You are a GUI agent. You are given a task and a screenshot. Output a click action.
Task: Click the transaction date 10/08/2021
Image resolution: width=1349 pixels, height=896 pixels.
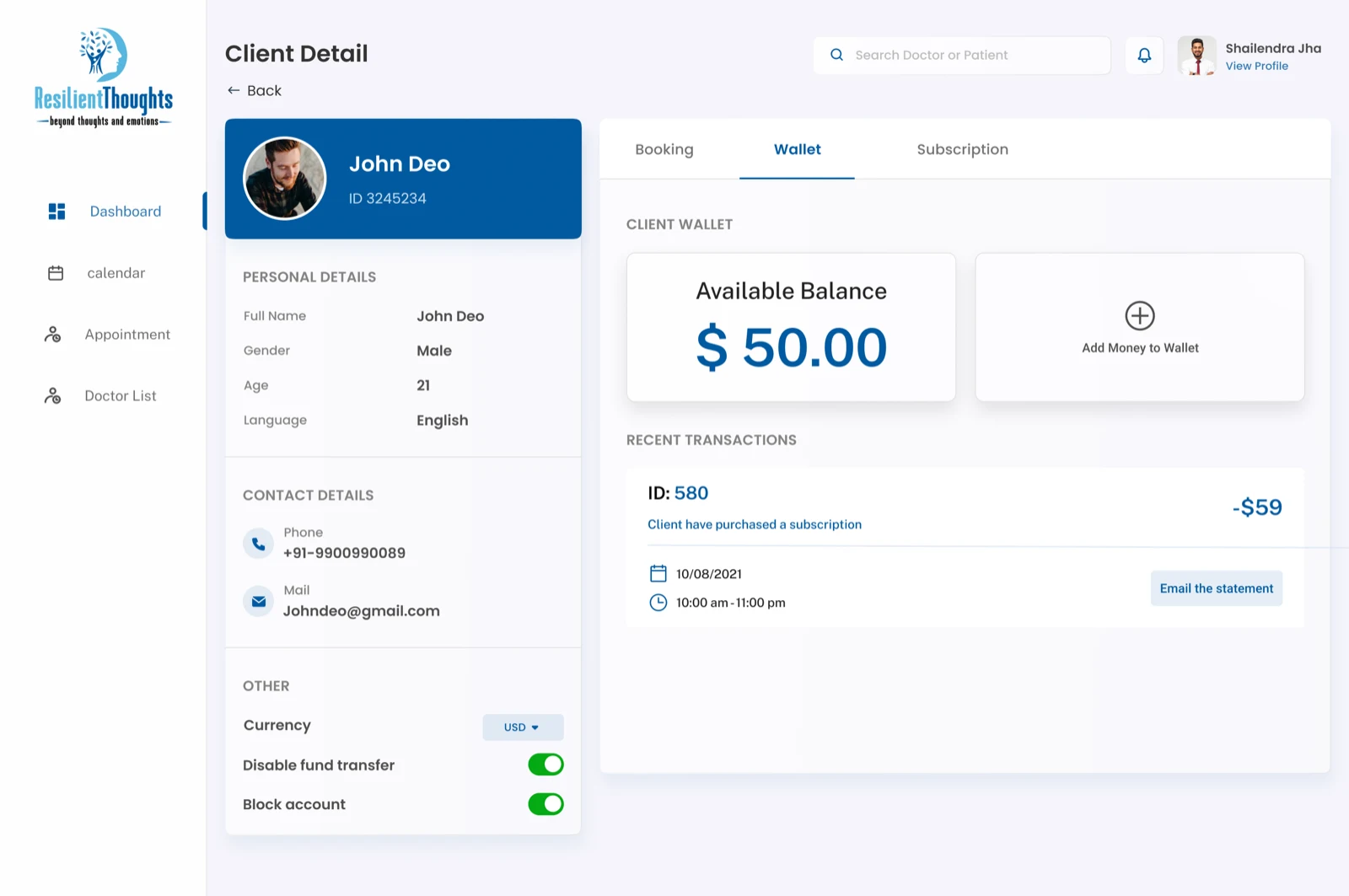[x=709, y=574]
